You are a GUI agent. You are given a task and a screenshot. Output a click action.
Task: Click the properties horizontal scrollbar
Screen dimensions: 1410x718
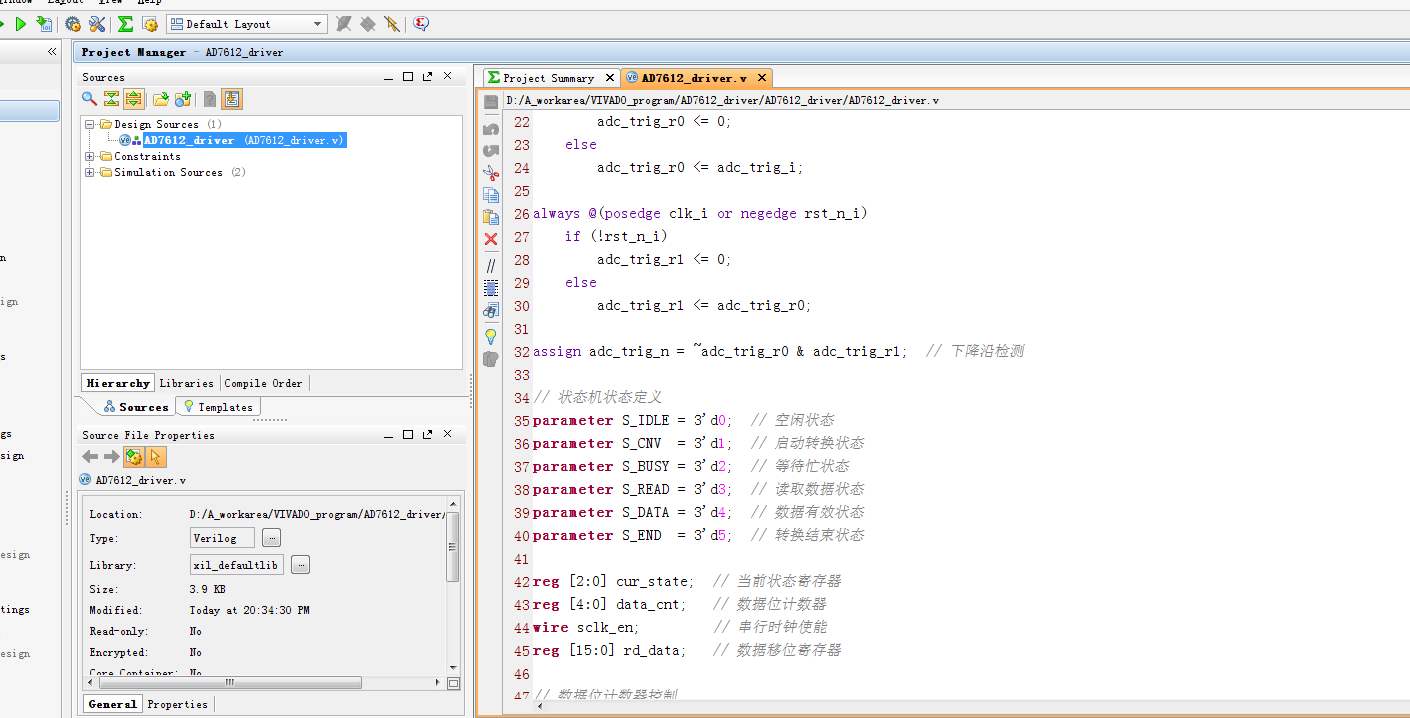(228, 683)
